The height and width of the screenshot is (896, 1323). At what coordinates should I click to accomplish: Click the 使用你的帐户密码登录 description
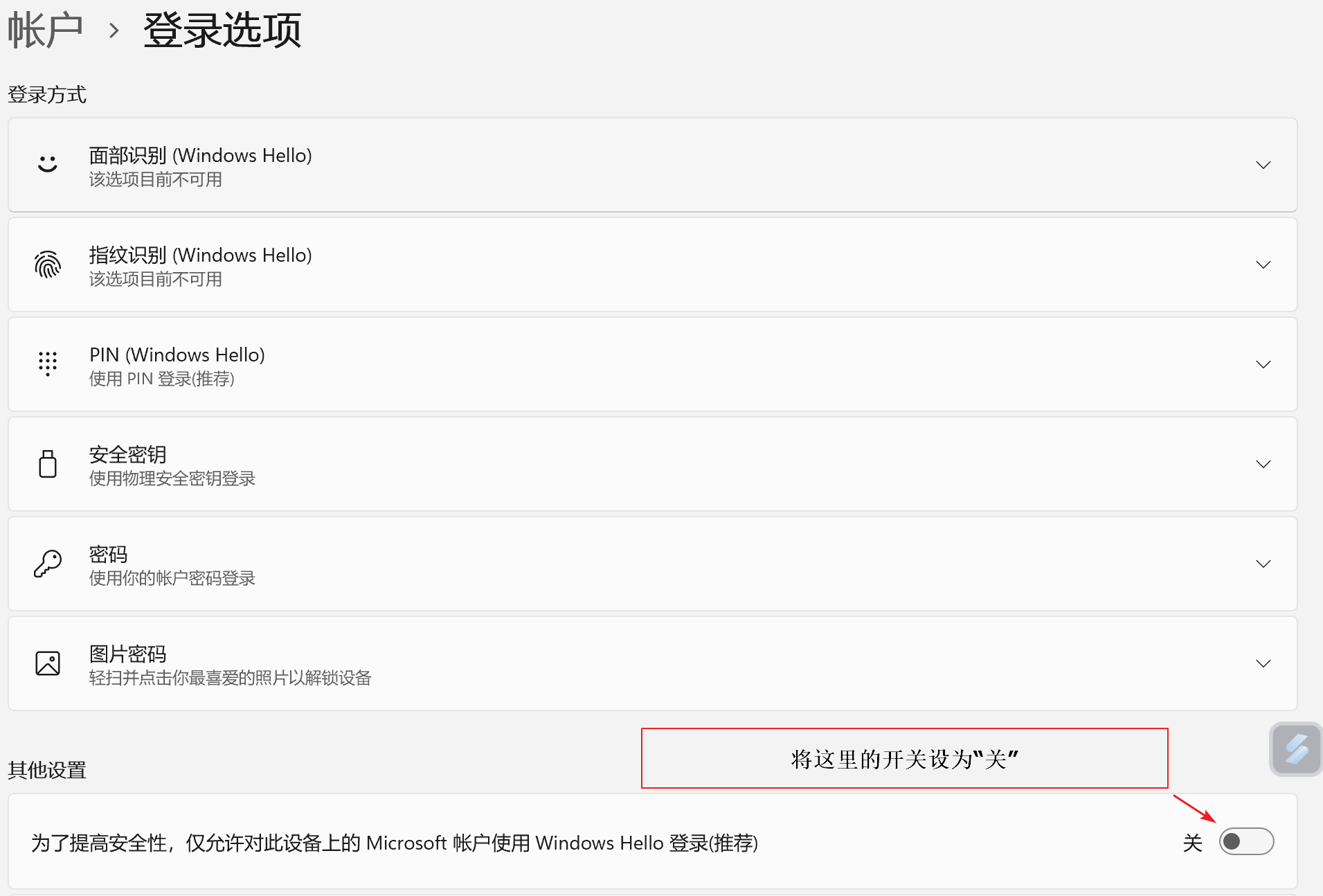tap(172, 578)
